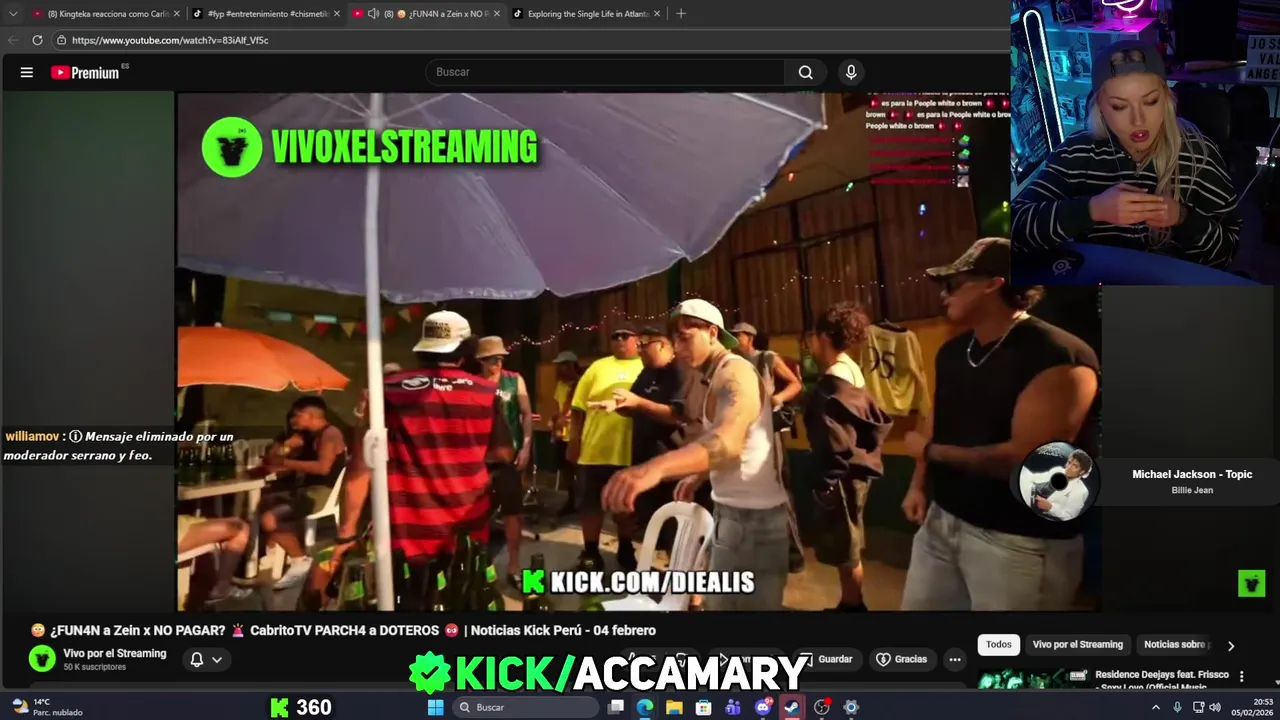Open the clock showing 20:53
The image size is (1280, 720).
click(1252, 707)
